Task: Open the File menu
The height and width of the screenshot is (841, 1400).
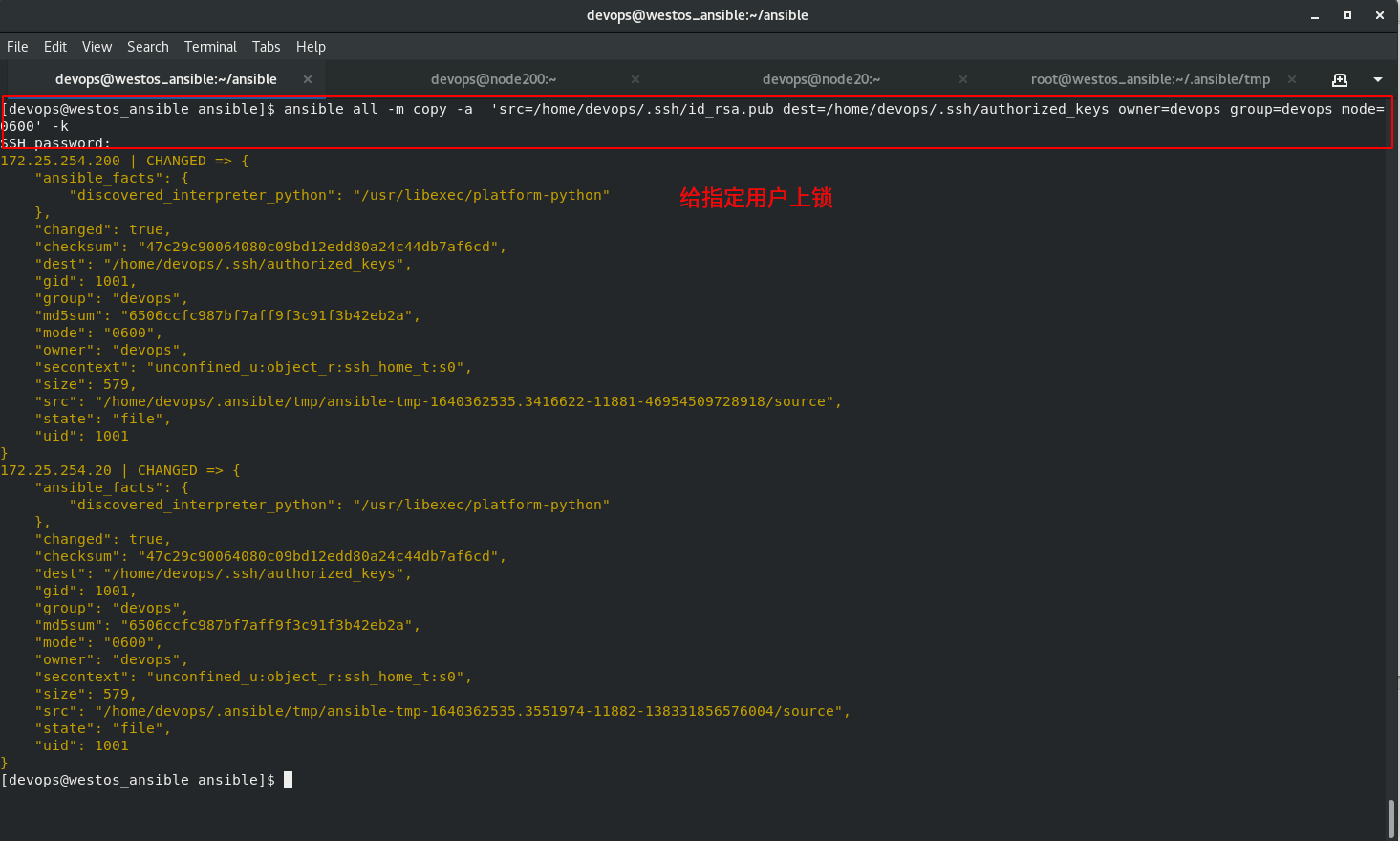Action: (x=17, y=46)
